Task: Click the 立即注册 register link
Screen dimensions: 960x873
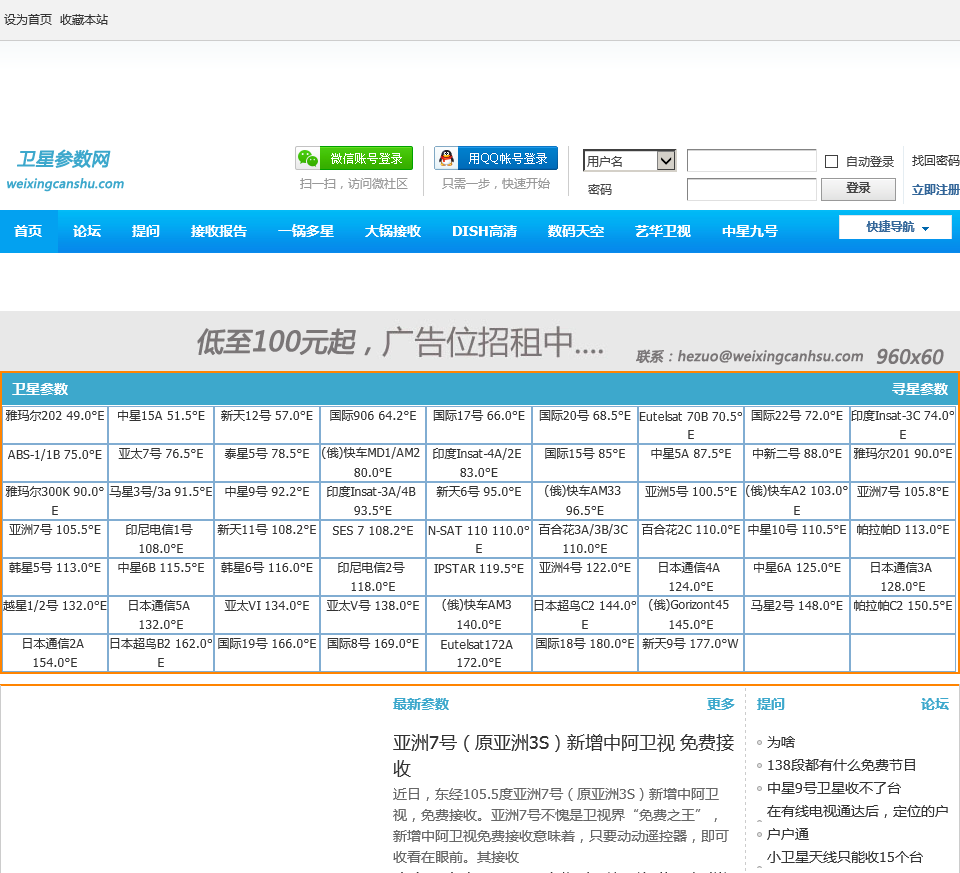Action: 935,190
